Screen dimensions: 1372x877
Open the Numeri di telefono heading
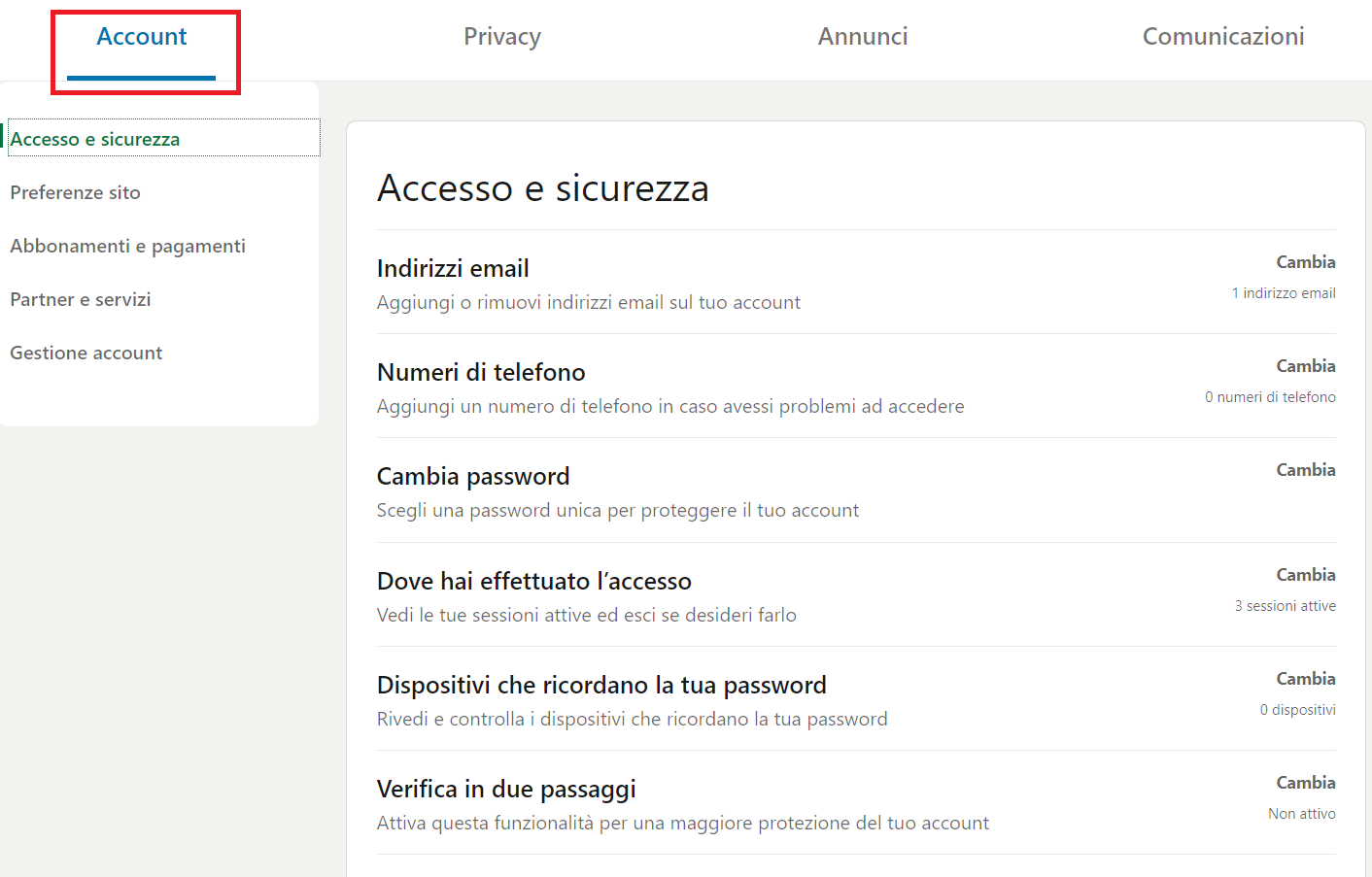[x=481, y=373]
